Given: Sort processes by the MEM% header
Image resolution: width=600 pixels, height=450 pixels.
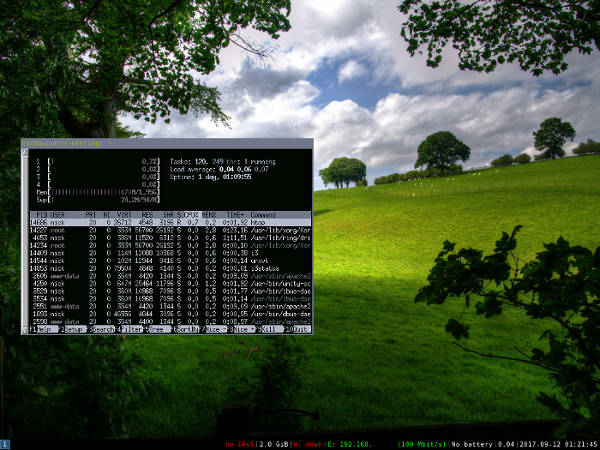Looking at the screenshot, I should pos(209,215).
